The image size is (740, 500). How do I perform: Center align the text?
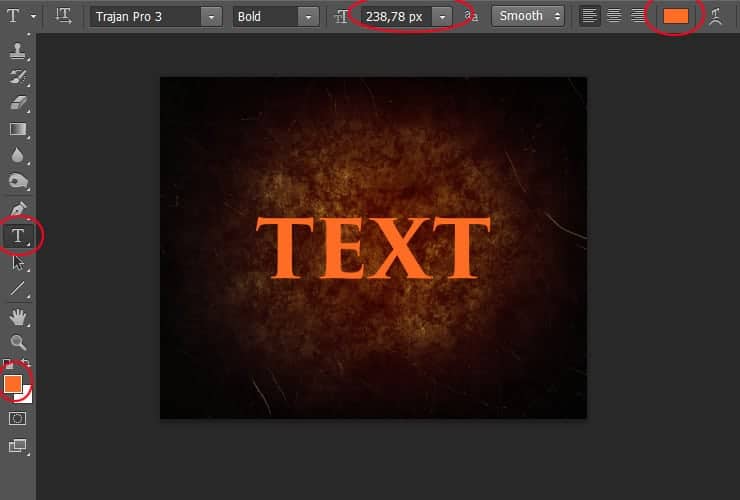point(614,16)
